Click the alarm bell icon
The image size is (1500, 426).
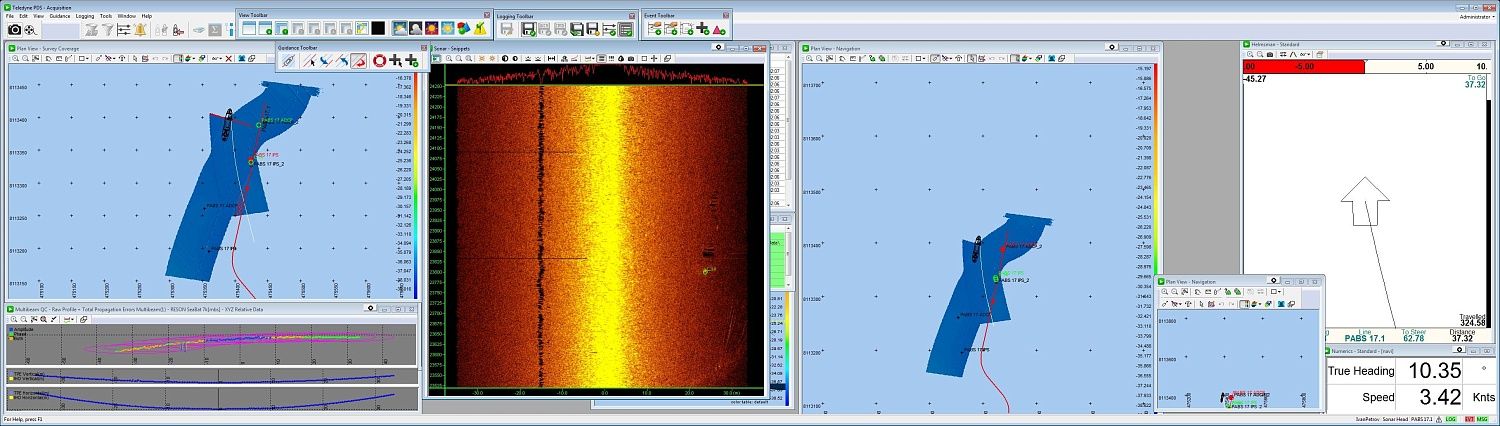[x=141, y=30]
